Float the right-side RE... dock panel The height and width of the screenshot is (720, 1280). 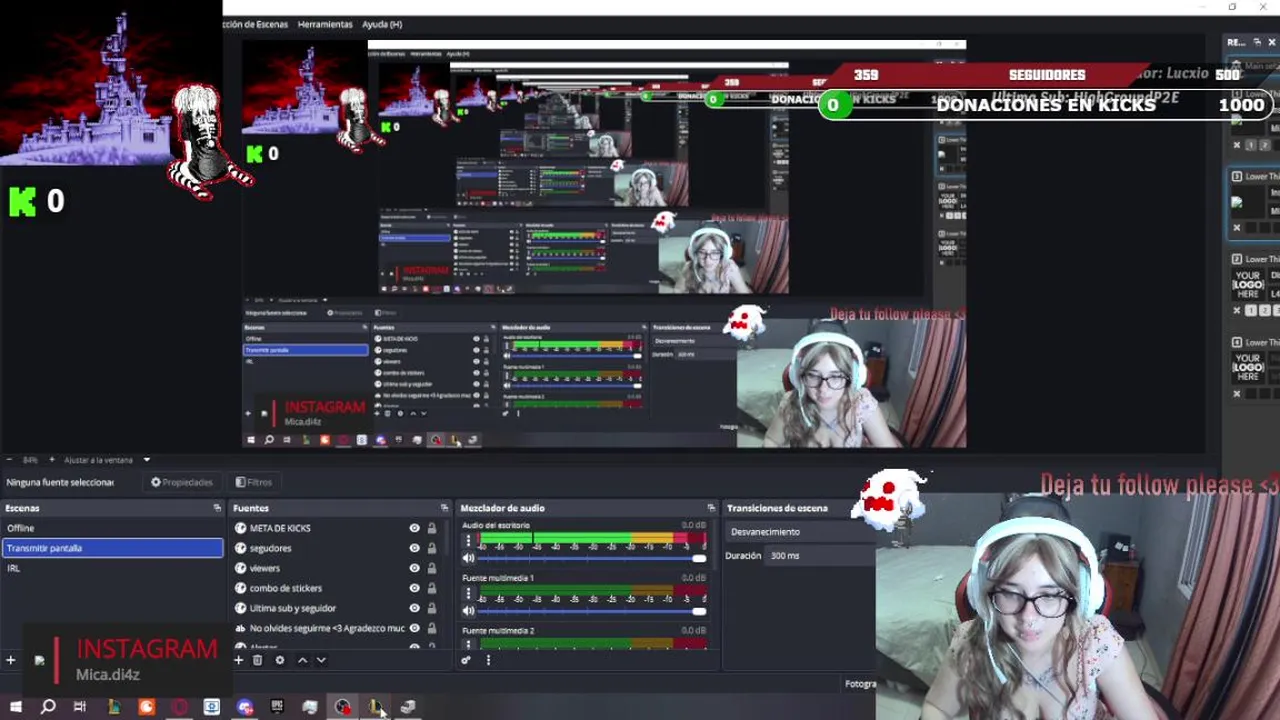(x=1257, y=42)
